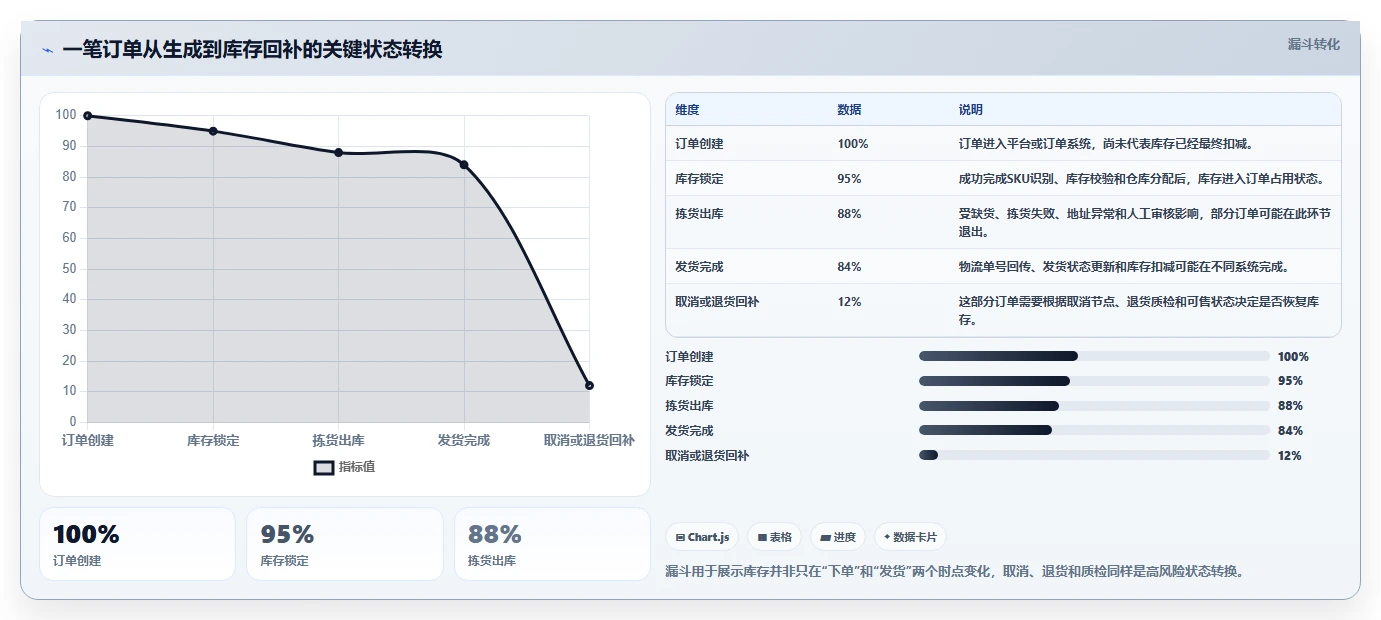Click the 12% figure right of the progress bar

pos(1290,455)
